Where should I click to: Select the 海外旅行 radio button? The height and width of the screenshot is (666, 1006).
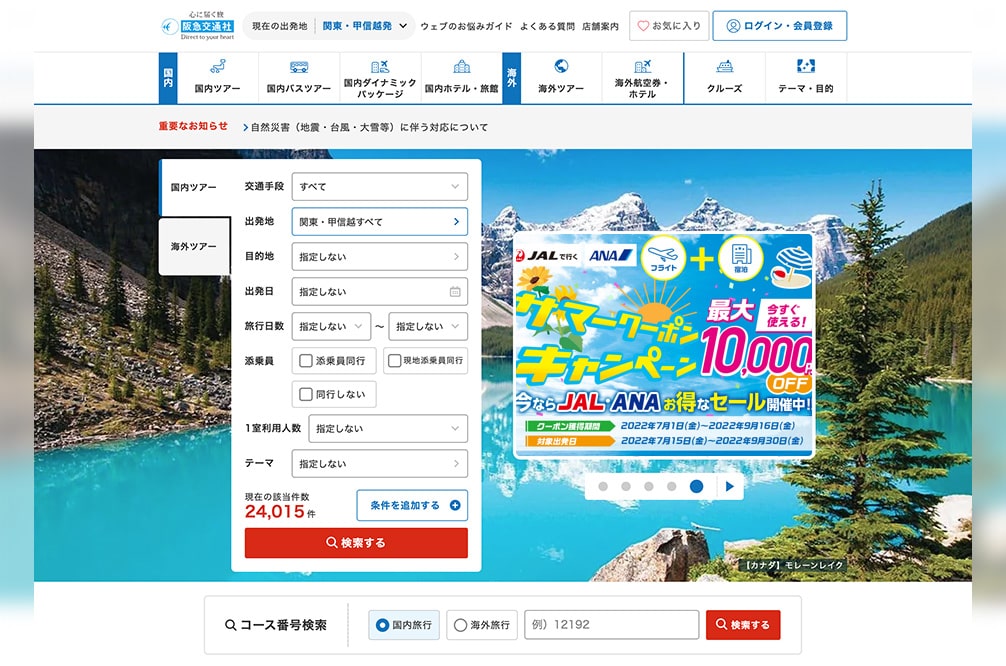click(460, 625)
